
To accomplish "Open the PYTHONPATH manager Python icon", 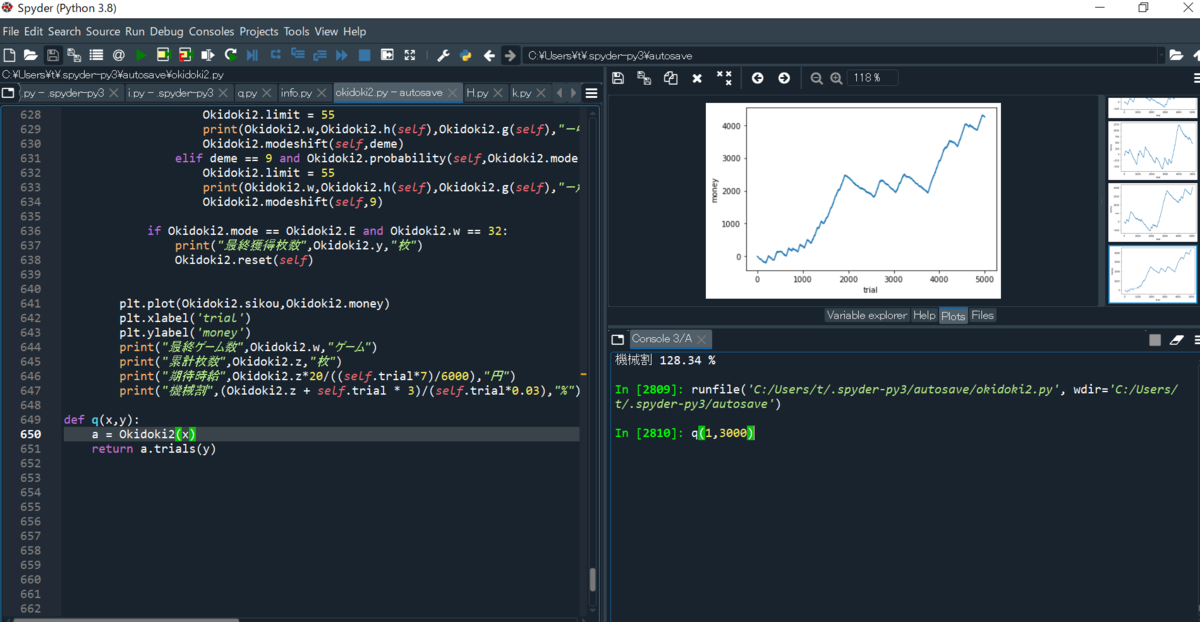I will pyautogui.click(x=465, y=55).
